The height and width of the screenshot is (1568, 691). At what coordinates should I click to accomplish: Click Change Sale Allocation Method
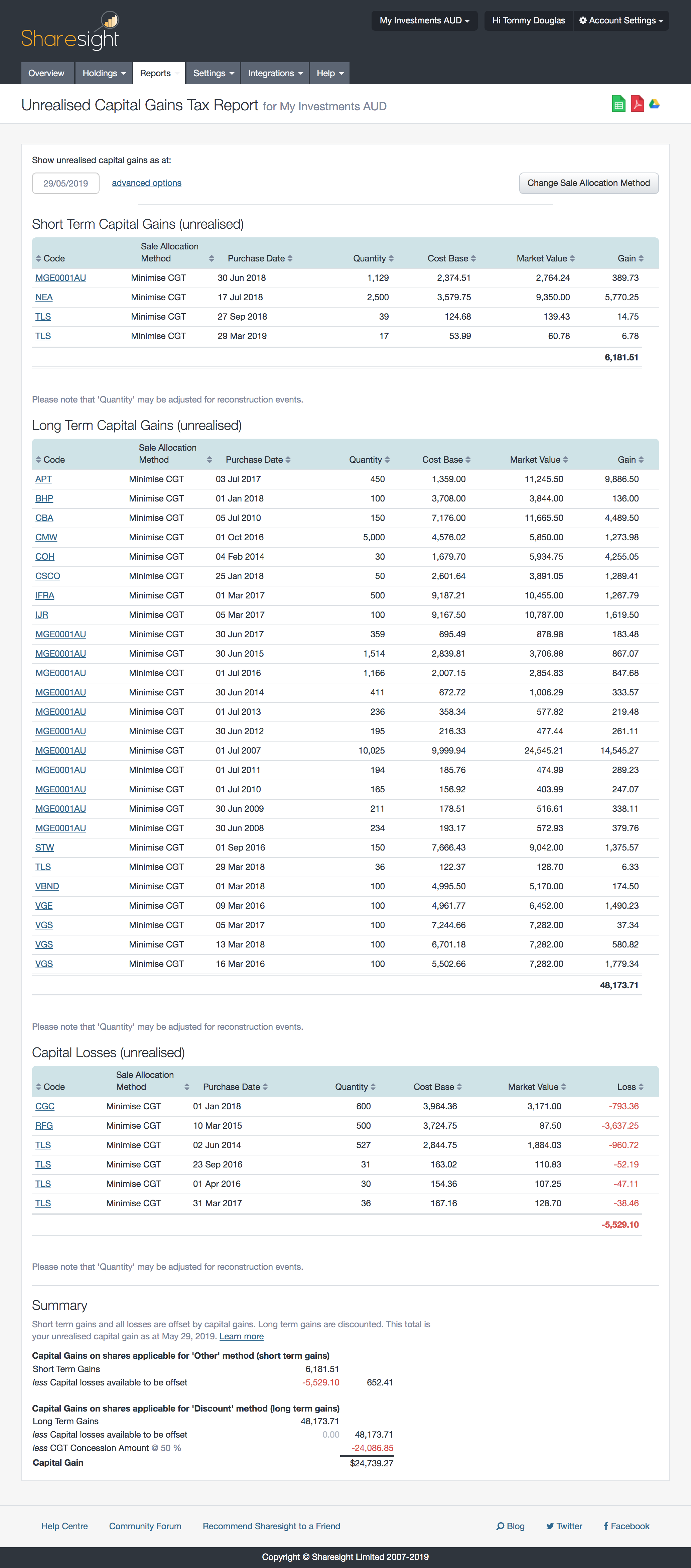click(588, 183)
